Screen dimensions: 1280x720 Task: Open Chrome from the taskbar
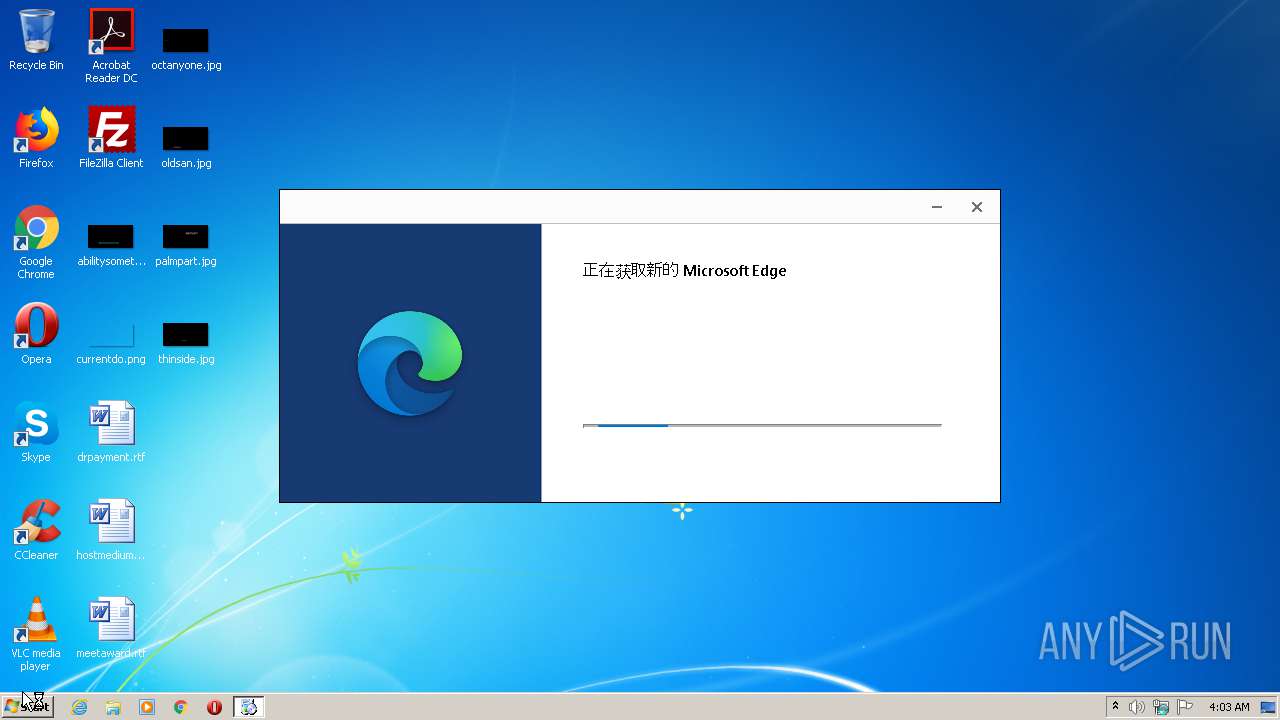coord(181,707)
